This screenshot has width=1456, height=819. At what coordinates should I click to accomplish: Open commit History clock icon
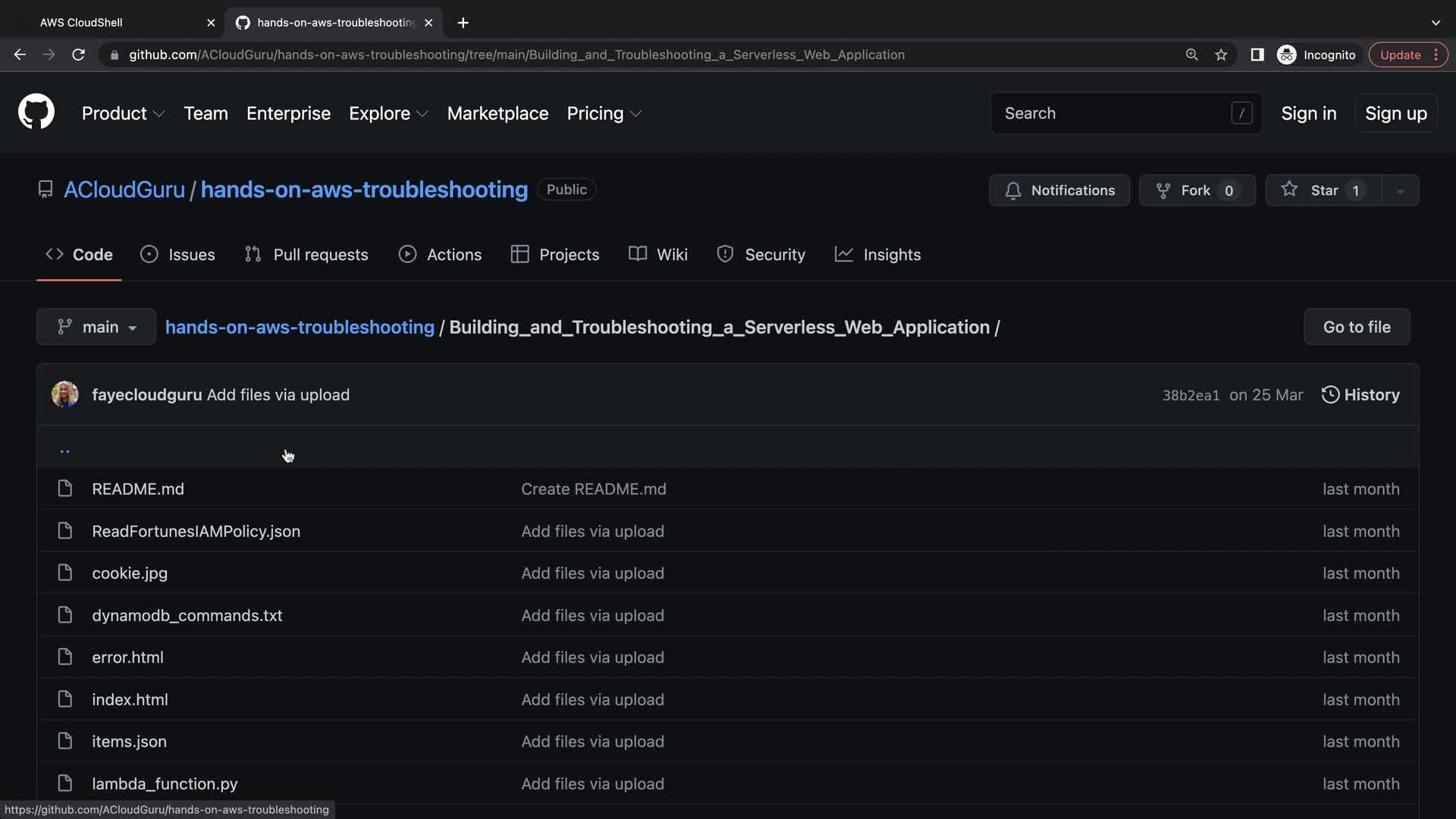tap(1330, 394)
